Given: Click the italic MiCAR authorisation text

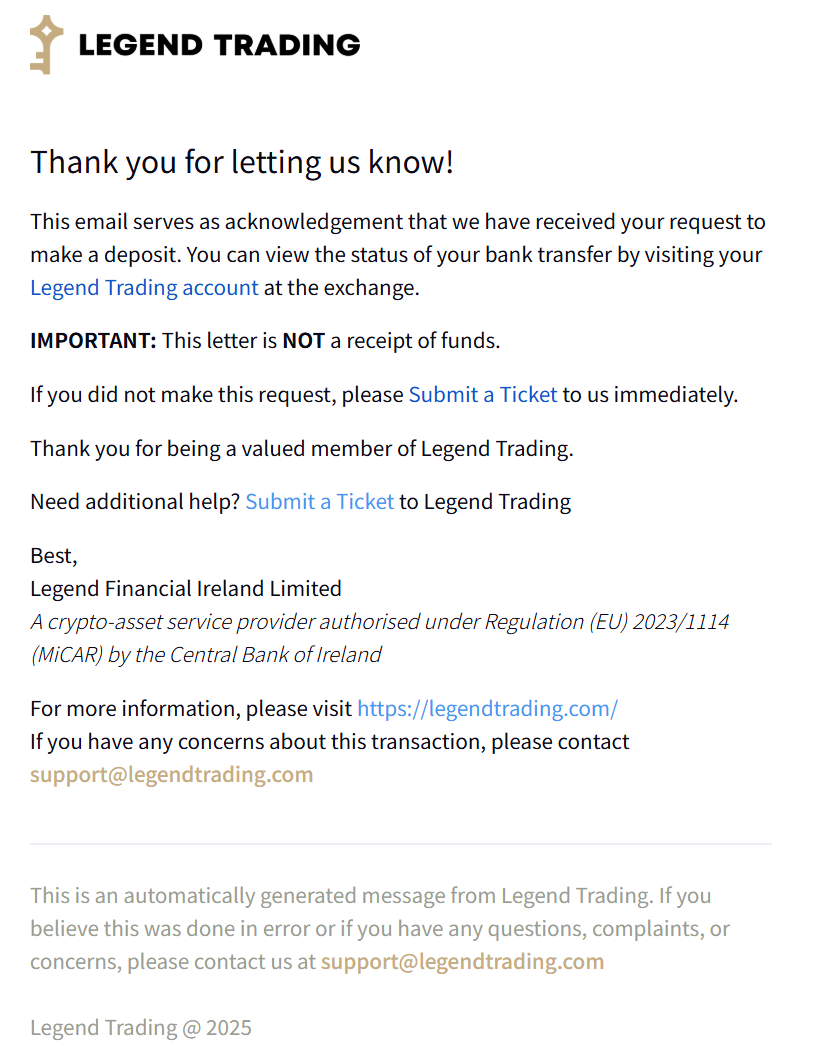Looking at the screenshot, I should [x=380, y=638].
